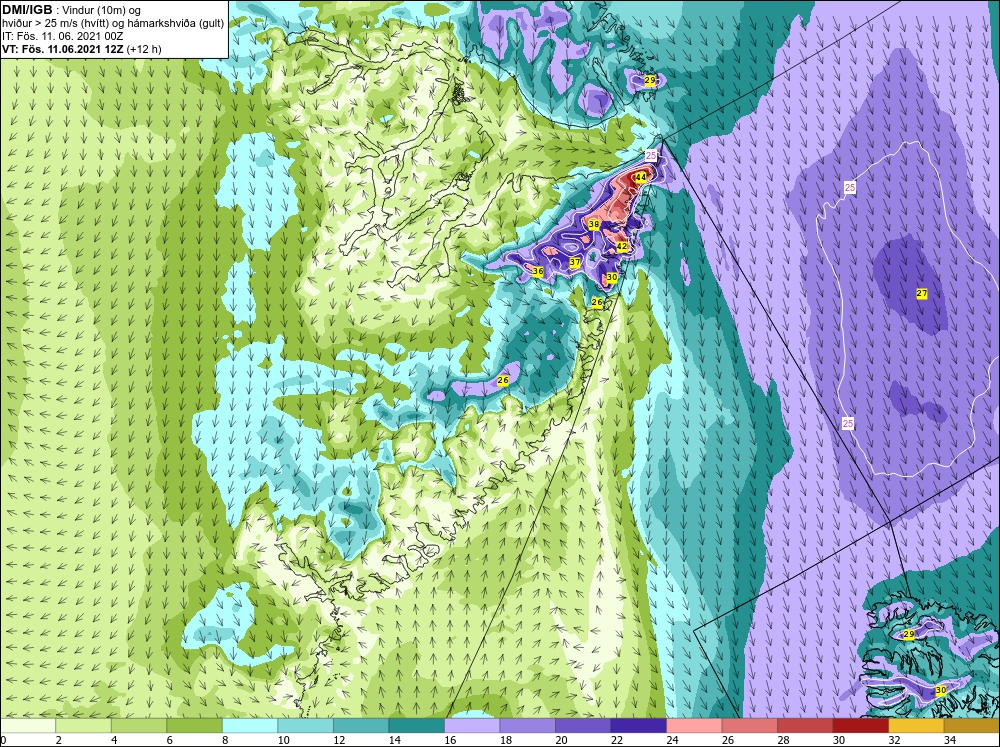Select the 2–4 m/s light green legend swatch
This screenshot has height=747, width=1000.
point(84,726)
